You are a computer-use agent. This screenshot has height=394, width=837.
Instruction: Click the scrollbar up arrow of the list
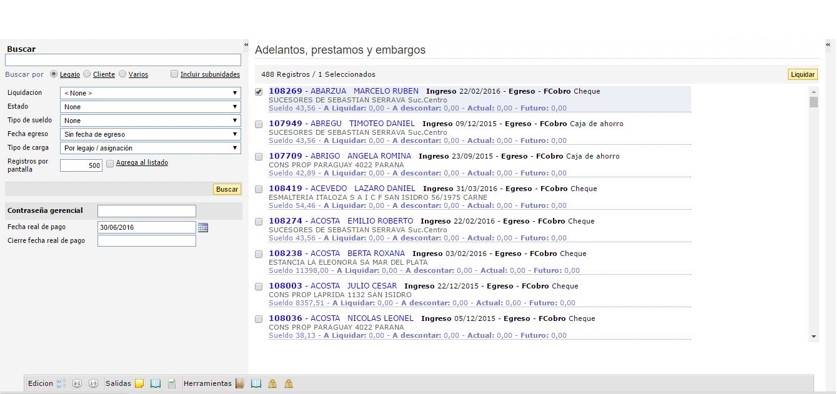[814, 91]
